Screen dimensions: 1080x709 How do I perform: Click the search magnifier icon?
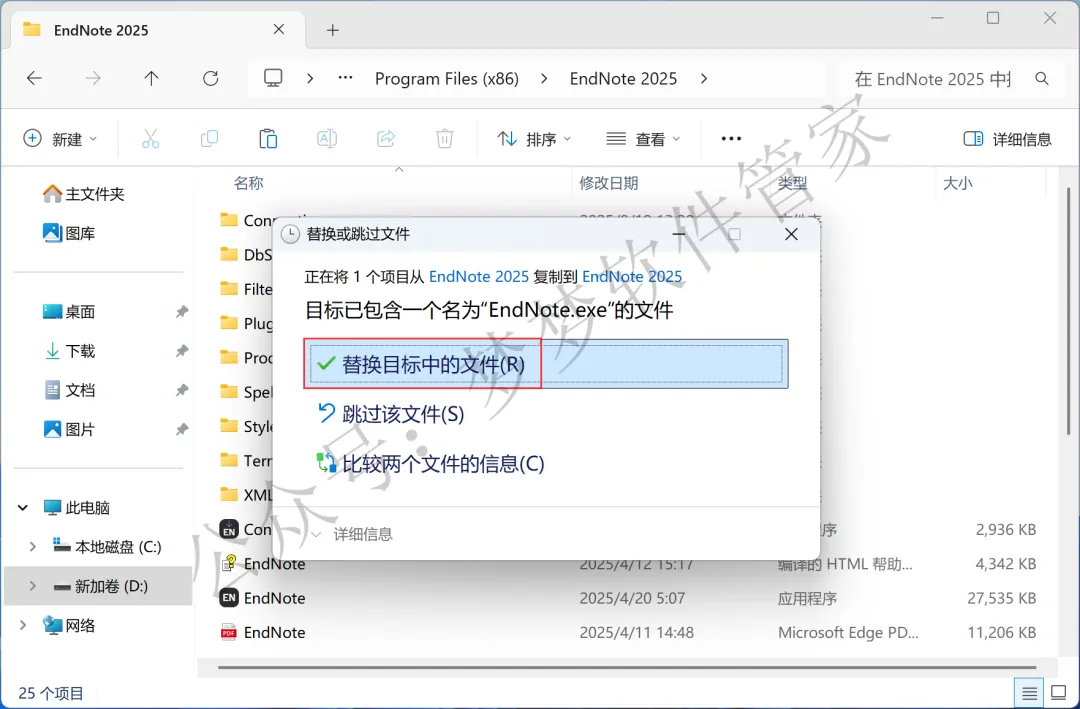pyautogui.click(x=1042, y=79)
